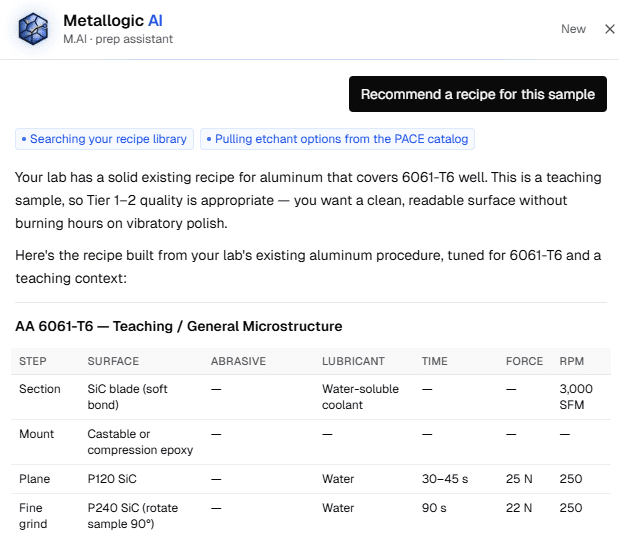
Task: Click the Metallogic AI title
Action: 113,21
